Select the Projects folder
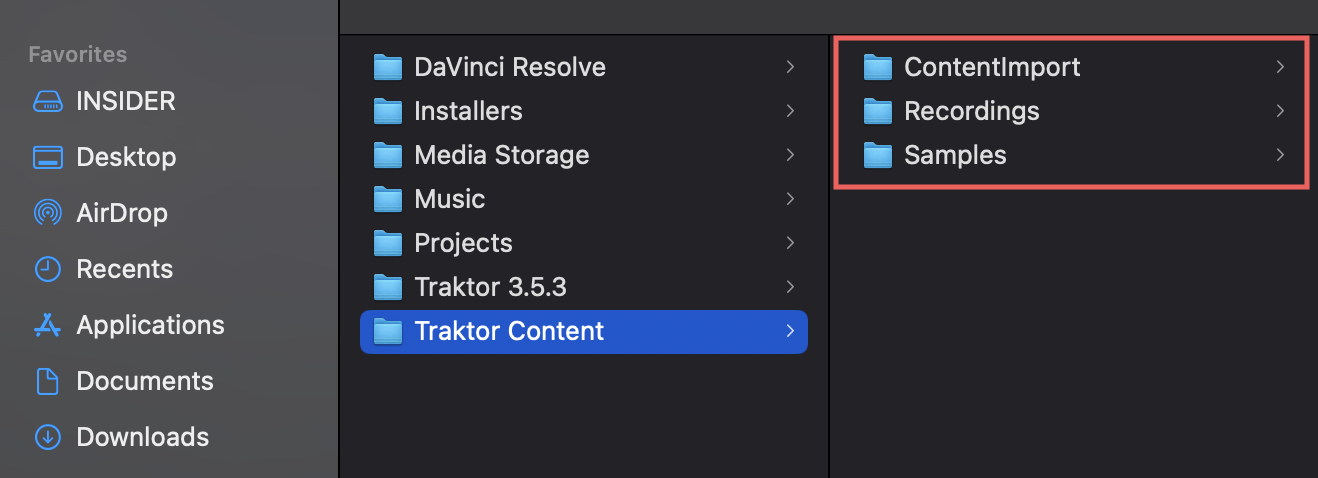The height and width of the screenshot is (478, 1318). (x=584, y=243)
